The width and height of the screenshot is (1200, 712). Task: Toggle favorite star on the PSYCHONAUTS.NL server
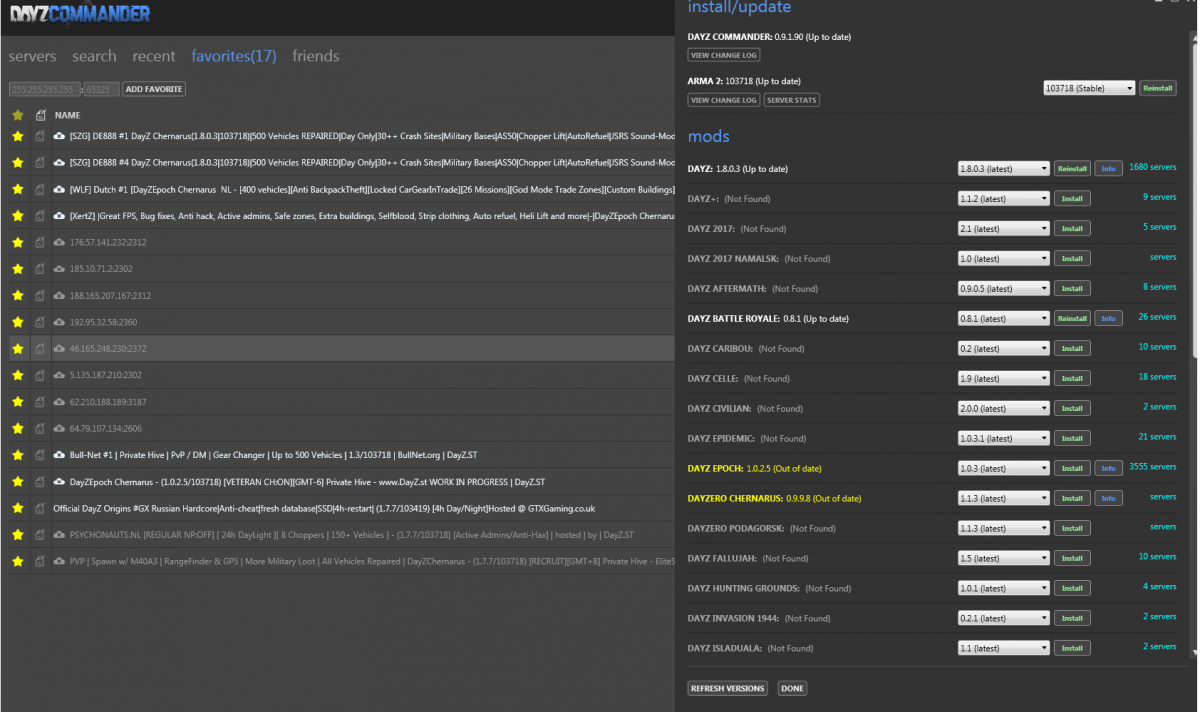click(17, 535)
